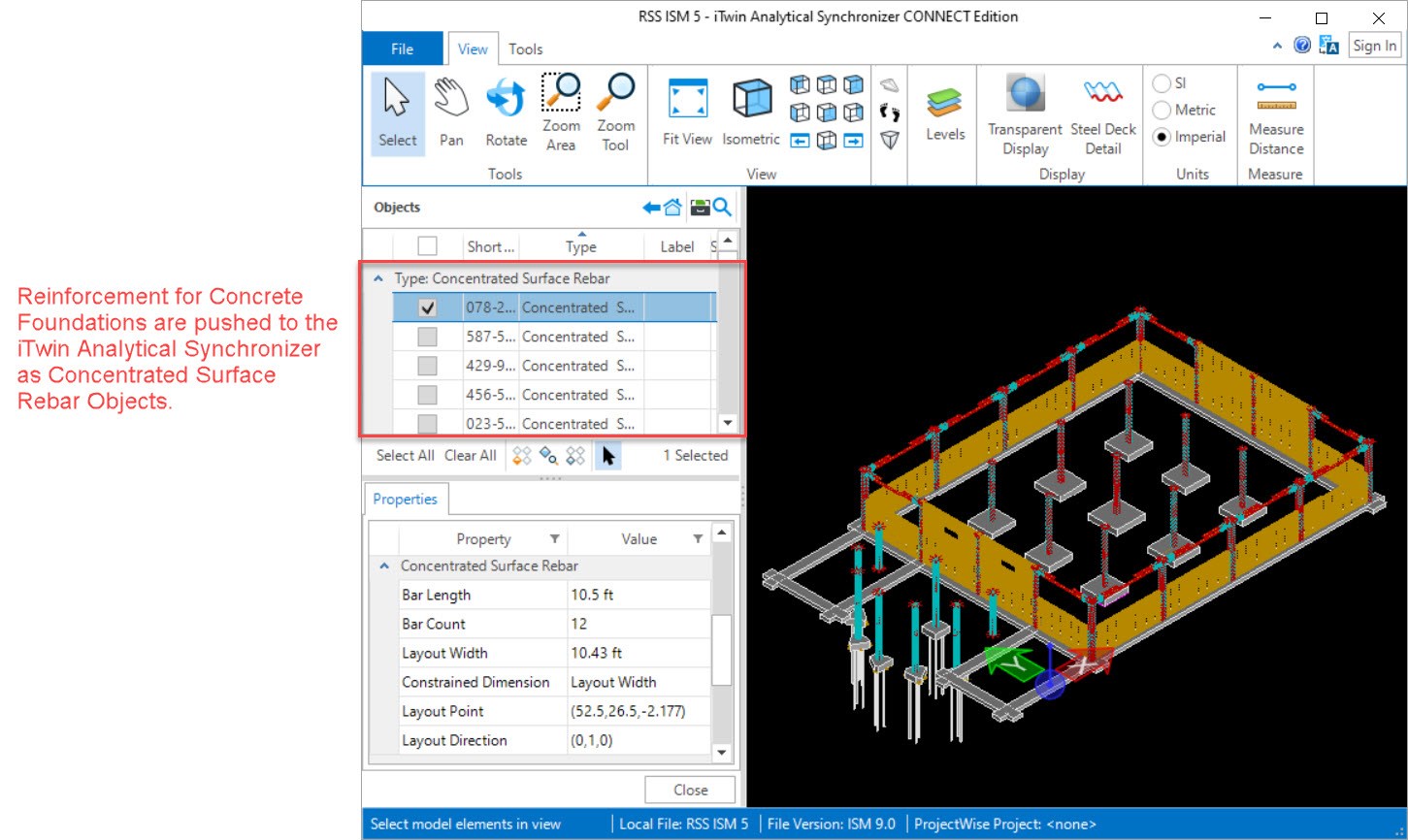Click the Properties grid scroll-up arrow

tap(721, 533)
